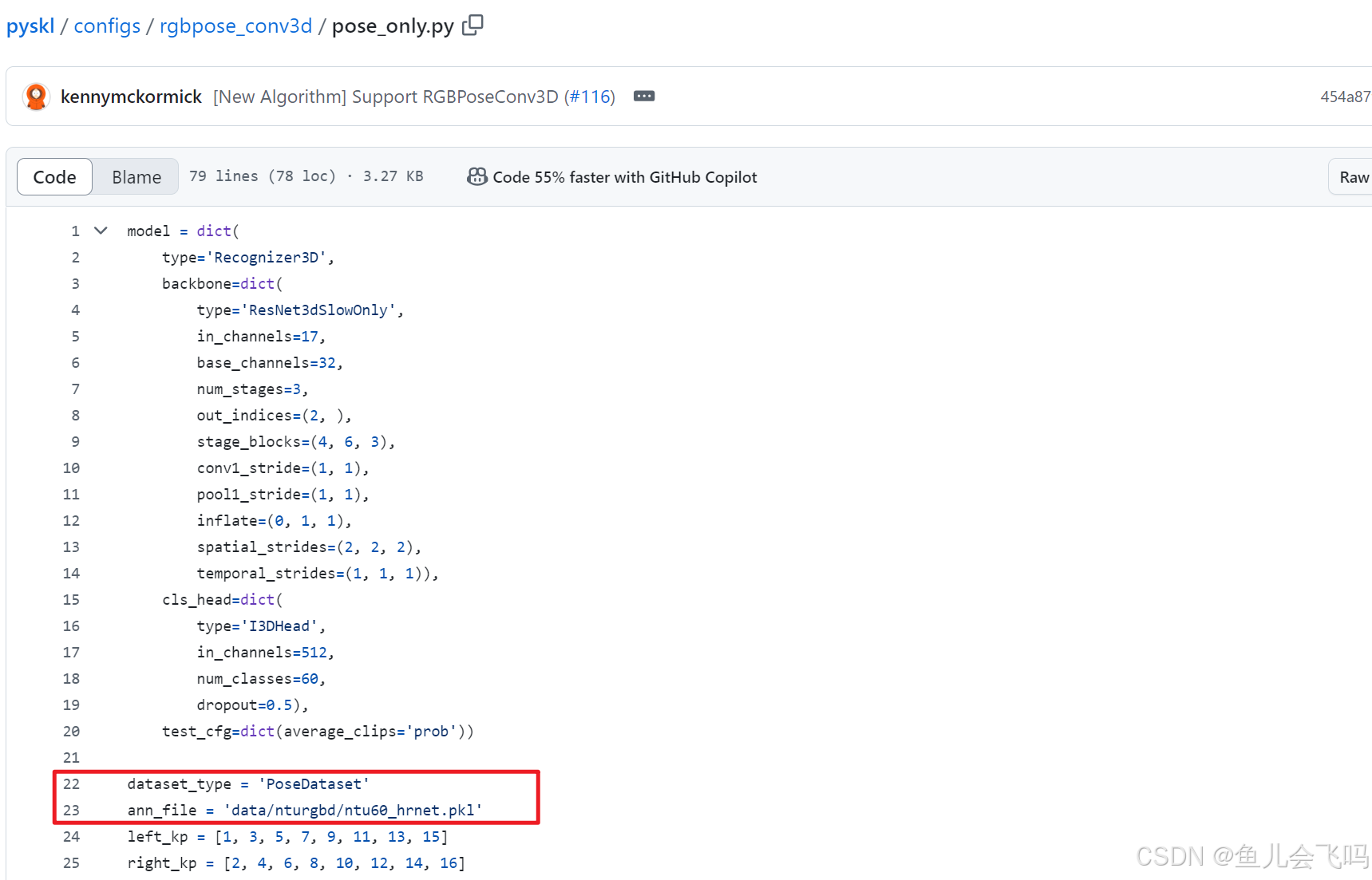Open the commit details ellipsis
Viewport: 1372px width, 880px height.
[644, 96]
